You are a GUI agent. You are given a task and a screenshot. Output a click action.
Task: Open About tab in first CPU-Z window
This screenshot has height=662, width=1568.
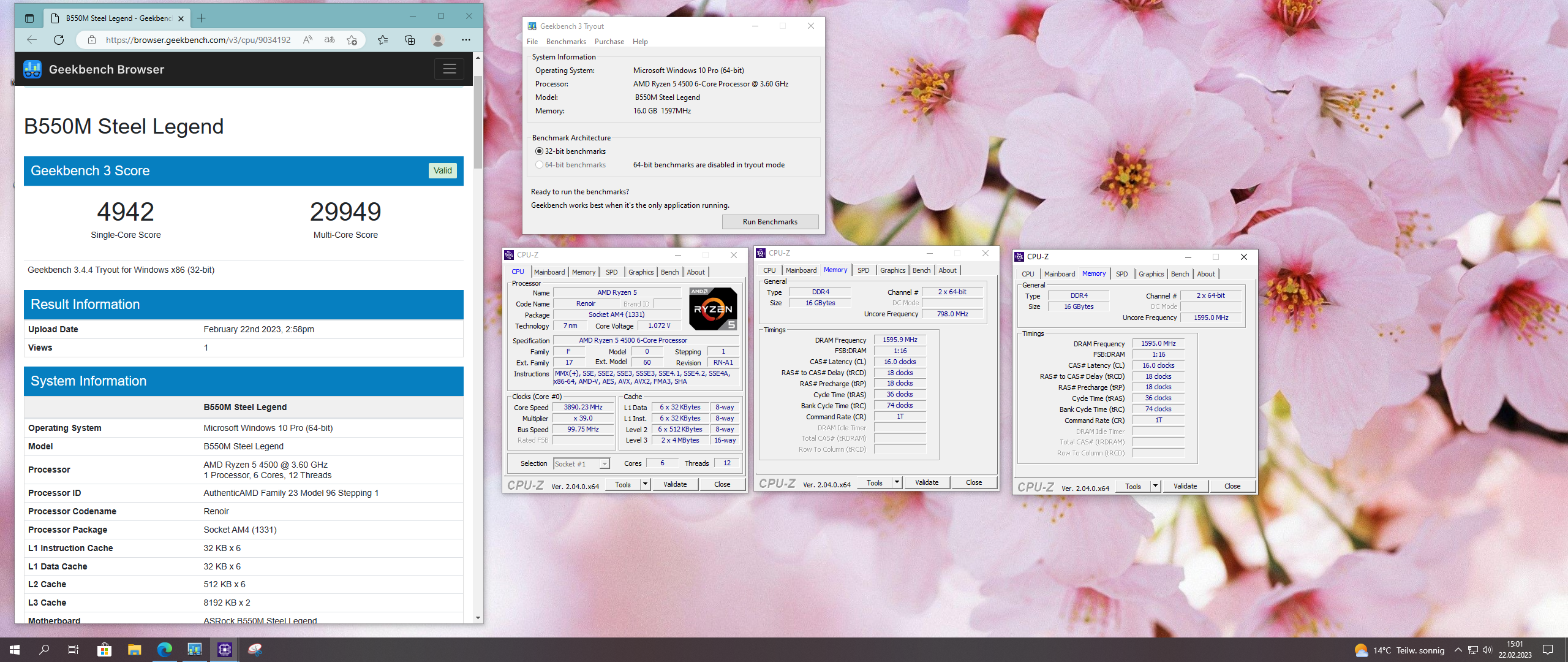[696, 272]
